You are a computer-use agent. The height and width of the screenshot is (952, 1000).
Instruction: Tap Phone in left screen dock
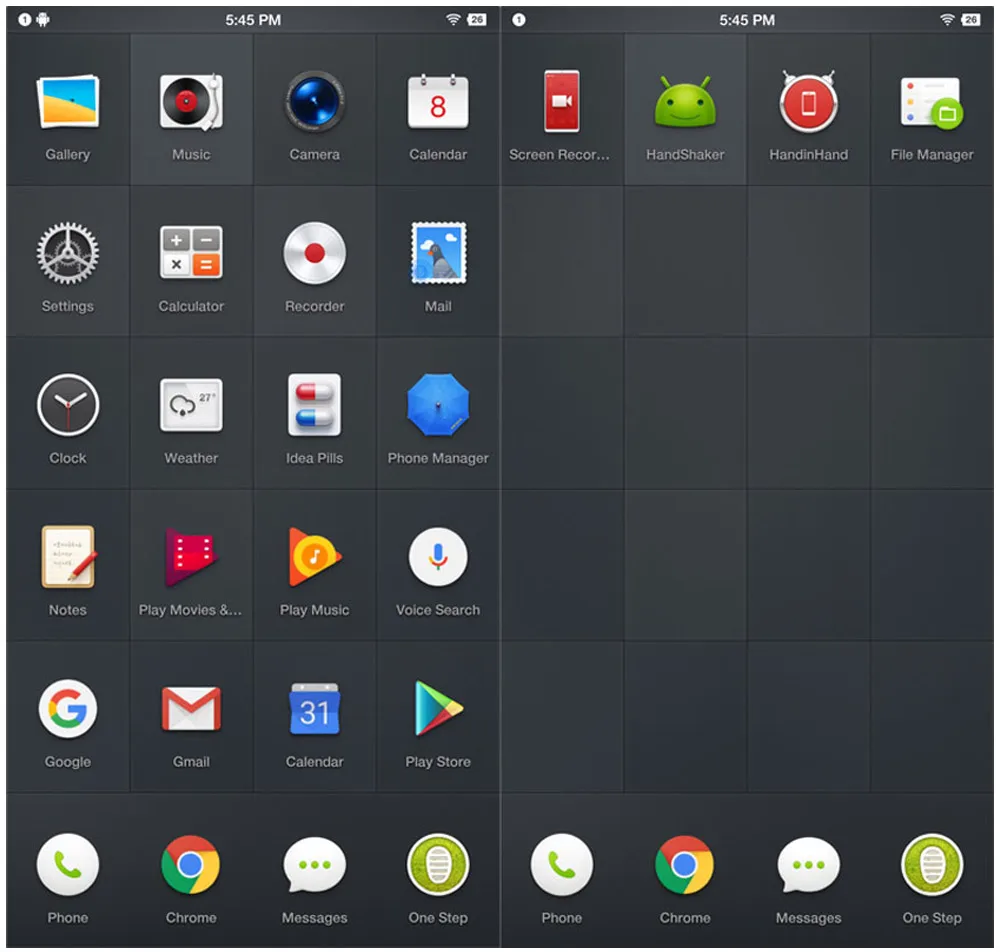(x=68, y=865)
